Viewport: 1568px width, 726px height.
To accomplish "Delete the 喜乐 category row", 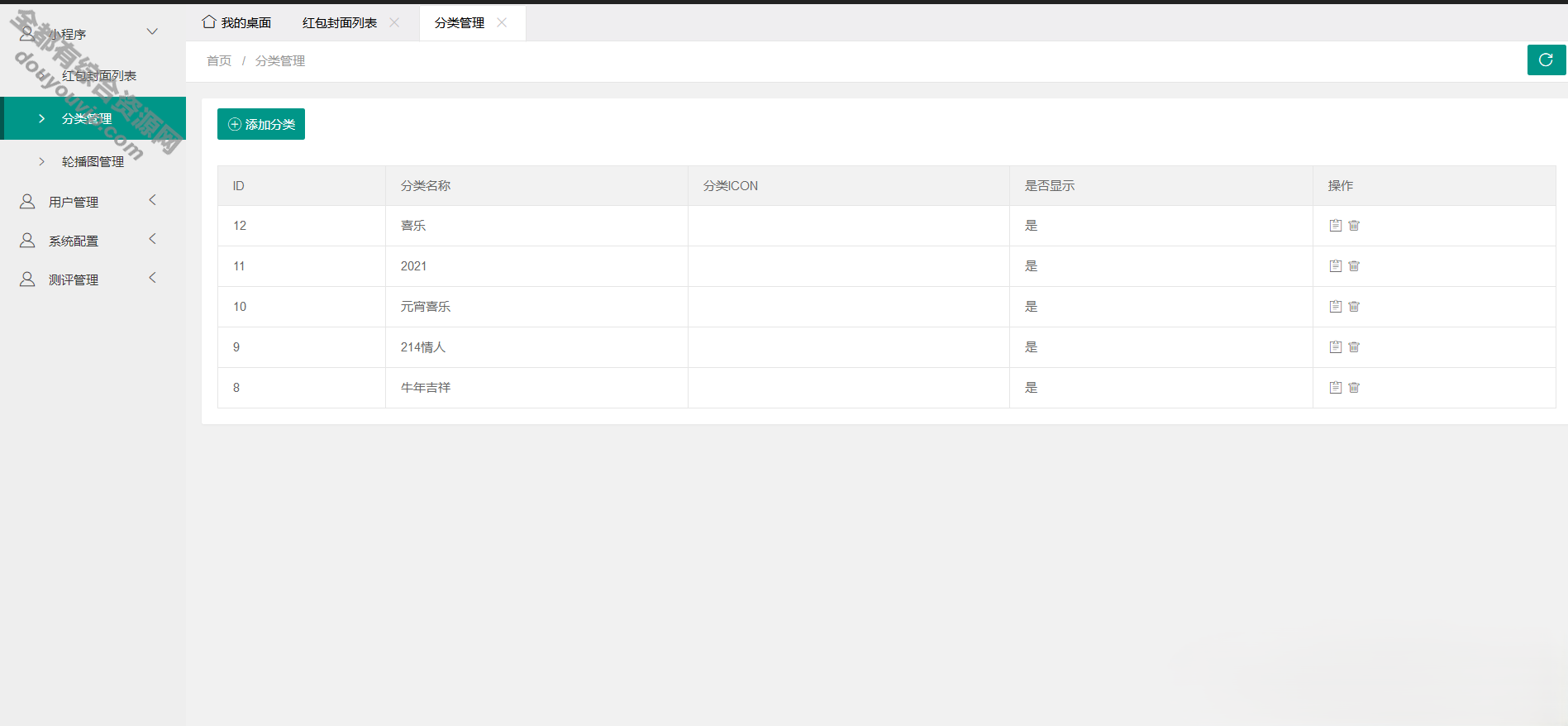I will tap(1354, 225).
